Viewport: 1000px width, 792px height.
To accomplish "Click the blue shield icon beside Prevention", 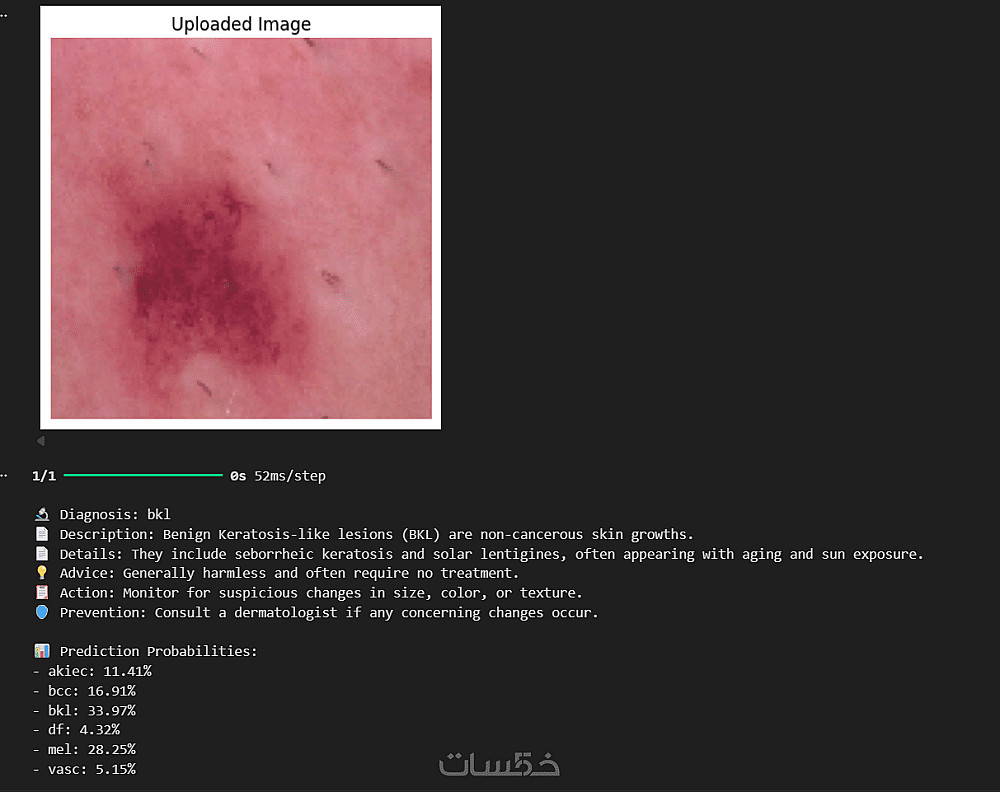I will pos(42,612).
